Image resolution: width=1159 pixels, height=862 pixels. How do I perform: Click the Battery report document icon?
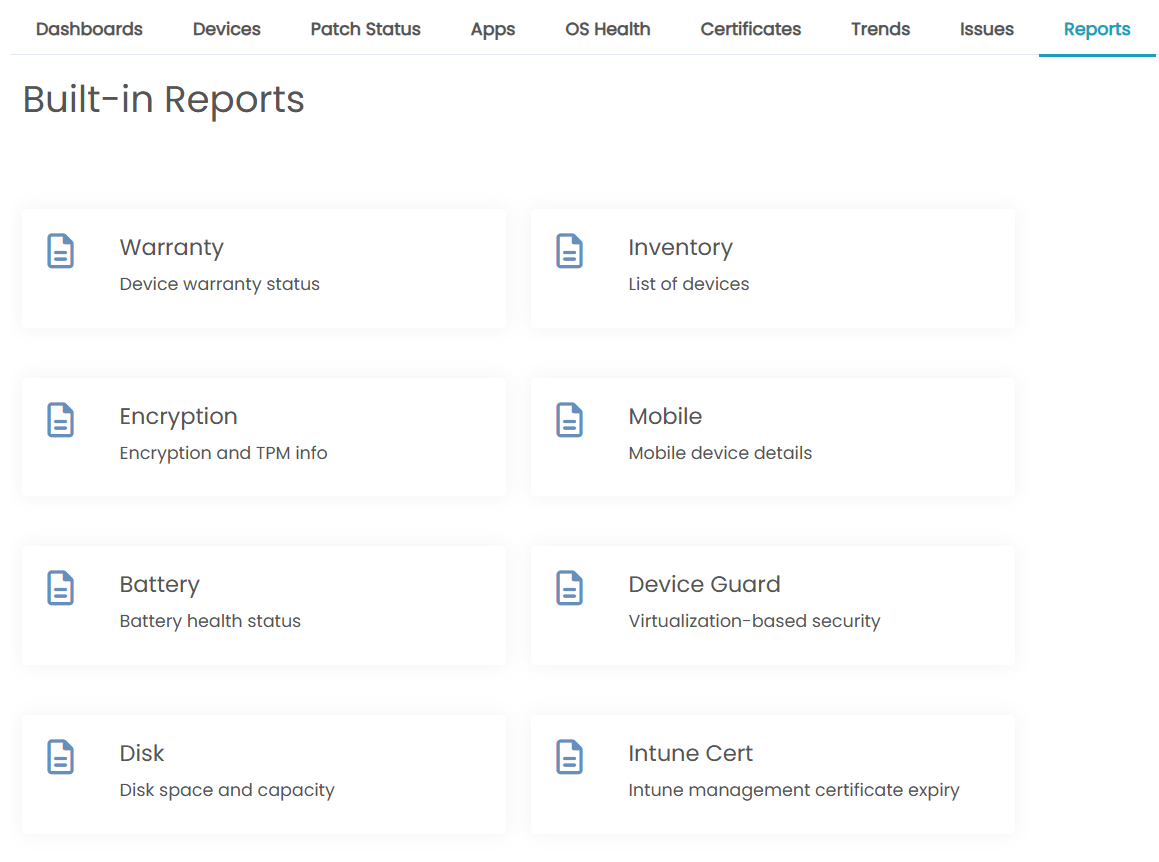click(61, 588)
